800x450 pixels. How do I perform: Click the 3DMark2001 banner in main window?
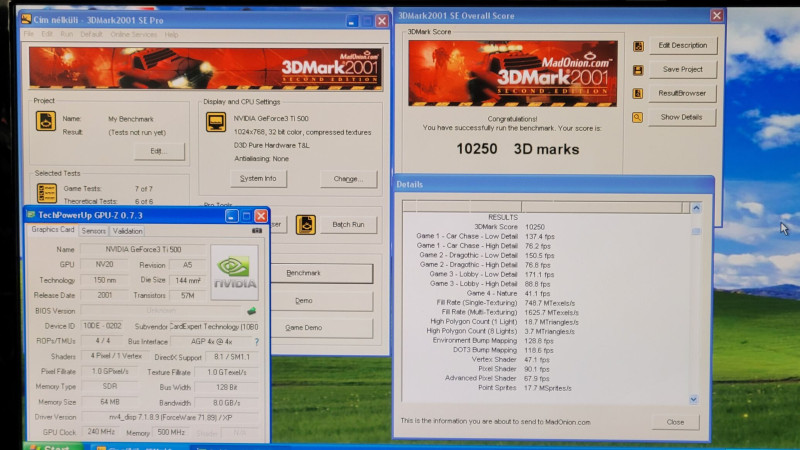(205, 68)
